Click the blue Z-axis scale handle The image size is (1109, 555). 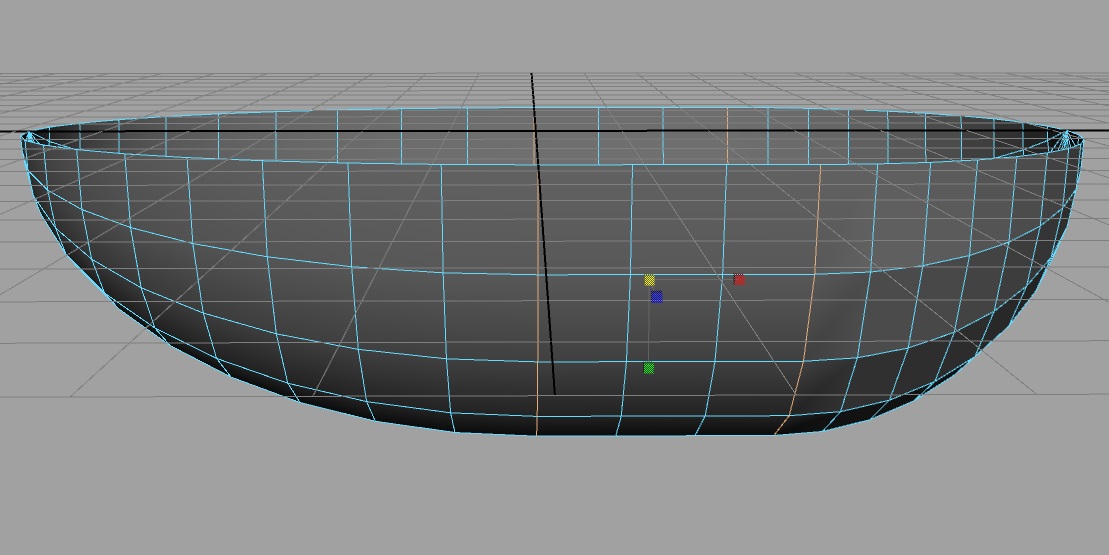coord(656,297)
